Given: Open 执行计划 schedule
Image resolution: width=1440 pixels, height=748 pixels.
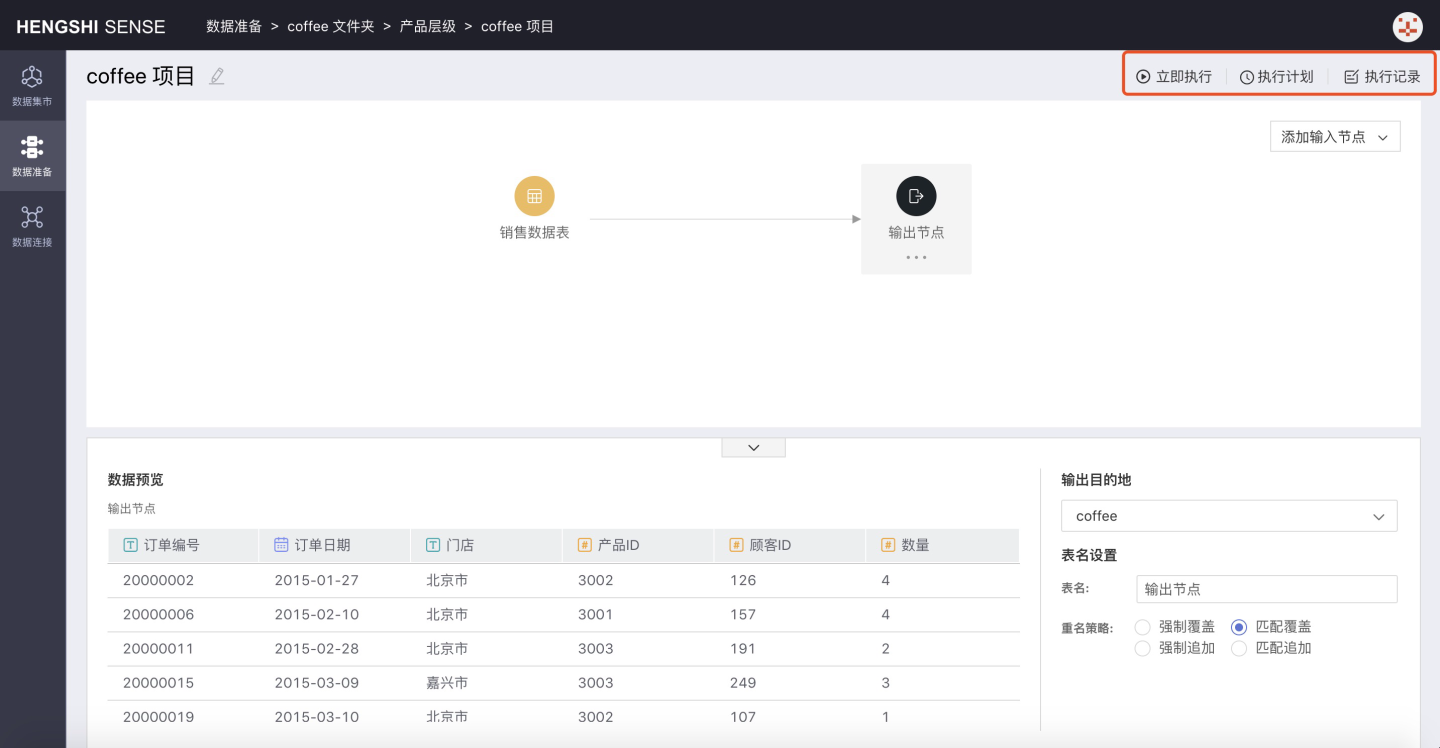Looking at the screenshot, I should pyautogui.click(x=1276, y=77).
